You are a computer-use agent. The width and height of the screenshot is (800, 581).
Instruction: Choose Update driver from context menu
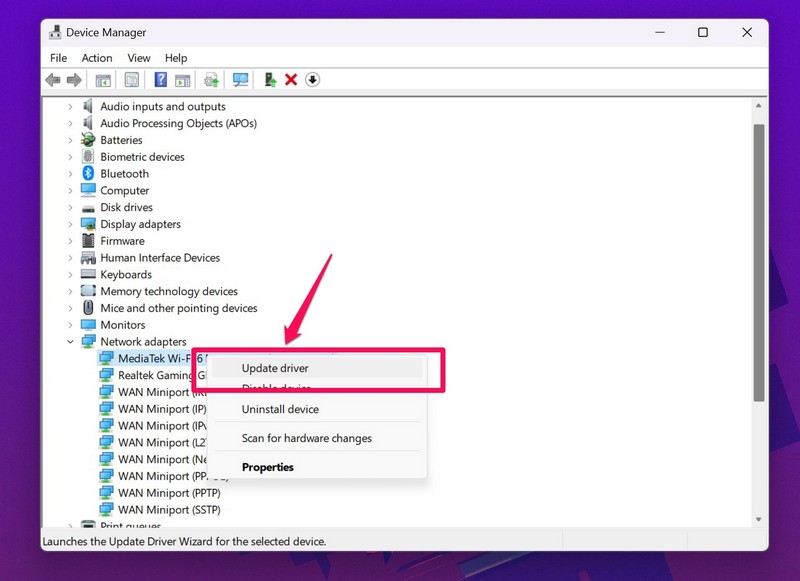275,368
